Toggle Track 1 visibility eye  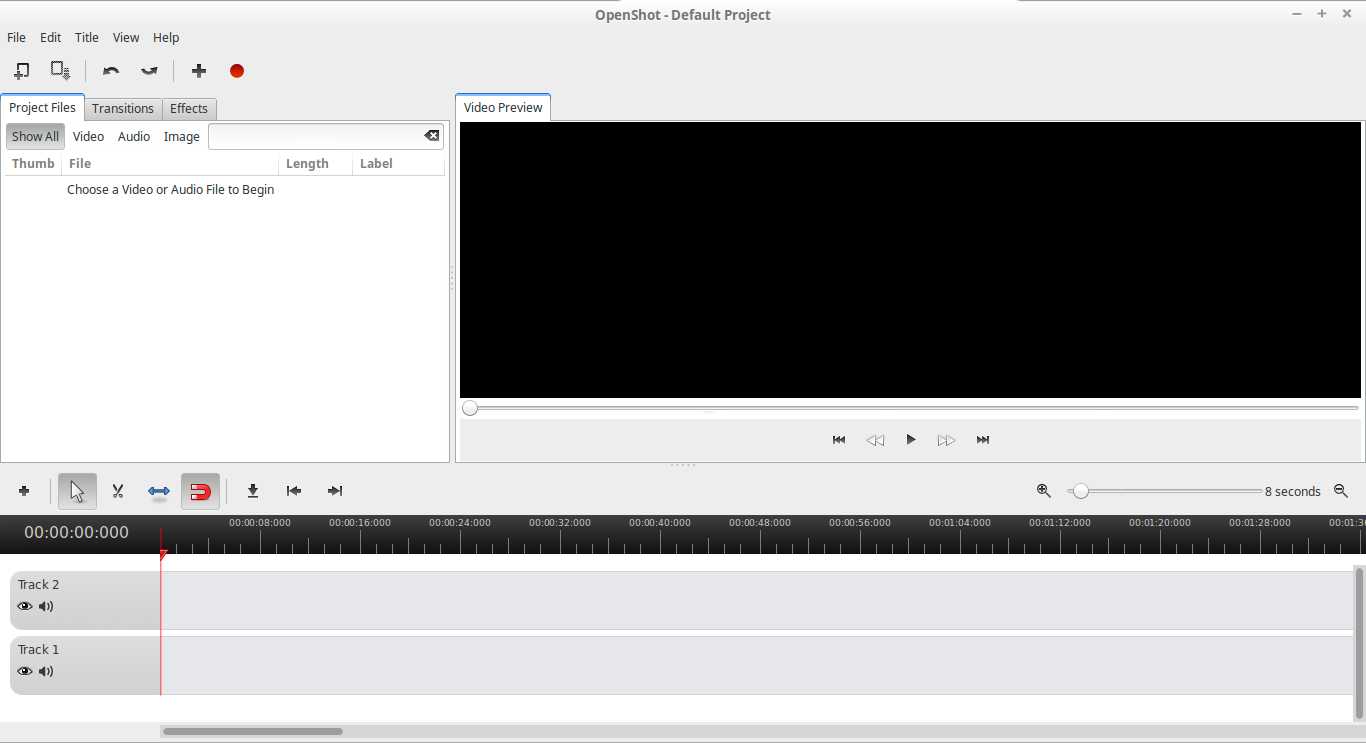point(25,671)
